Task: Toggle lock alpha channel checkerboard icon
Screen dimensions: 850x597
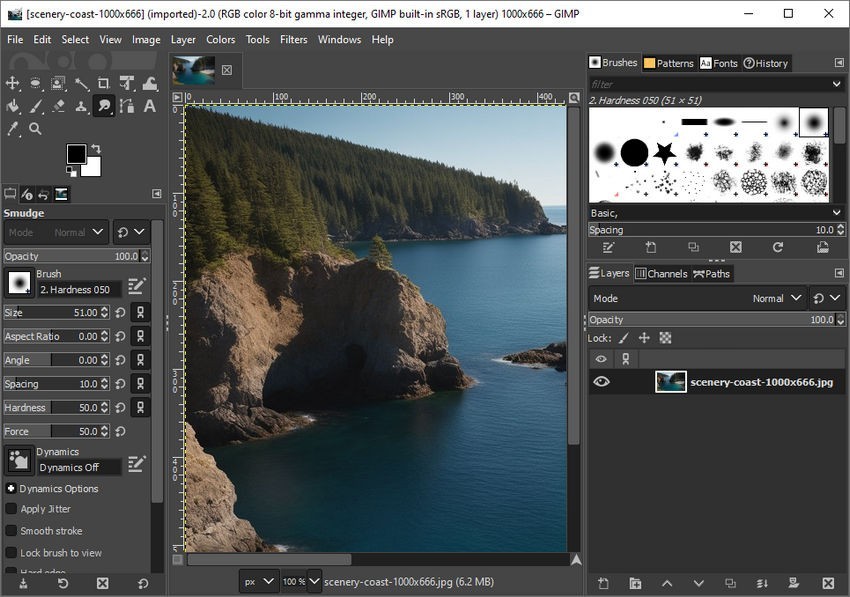Action: (x=665, y=338)
